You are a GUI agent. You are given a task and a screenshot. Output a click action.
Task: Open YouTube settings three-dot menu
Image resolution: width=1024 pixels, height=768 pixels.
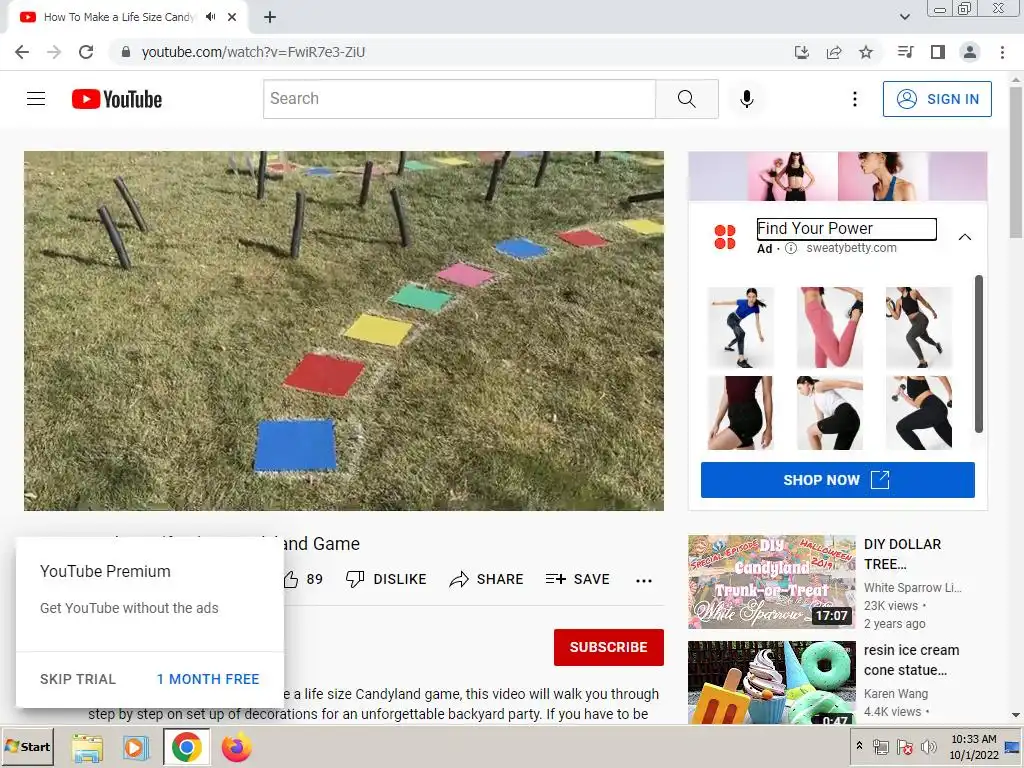point(854,99)
